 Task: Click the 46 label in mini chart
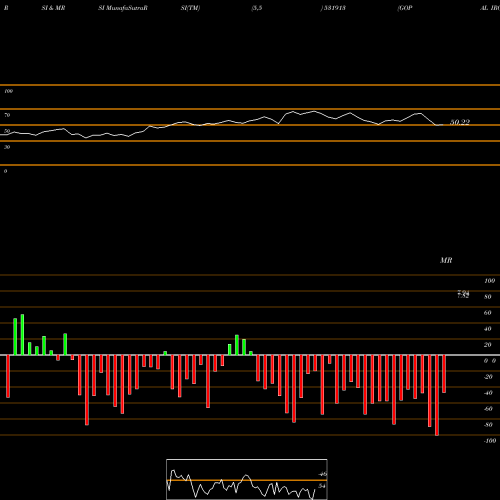323,474
